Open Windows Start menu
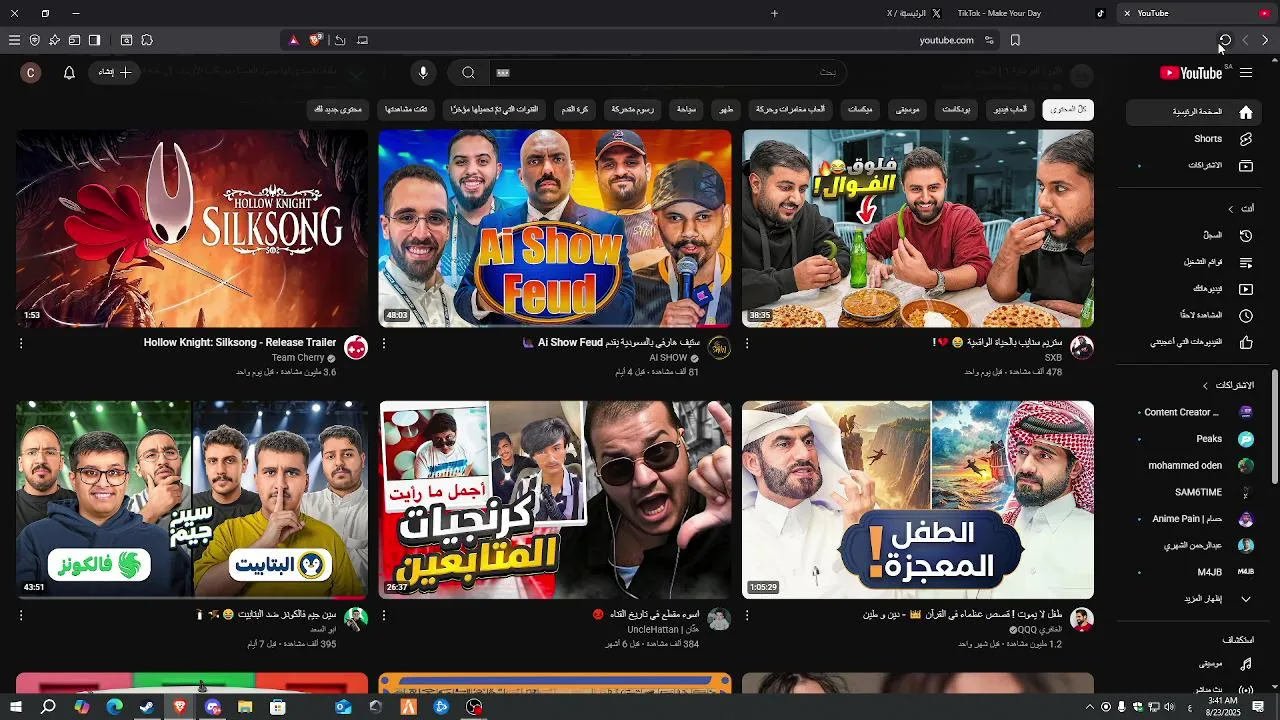 pos(15,707)
